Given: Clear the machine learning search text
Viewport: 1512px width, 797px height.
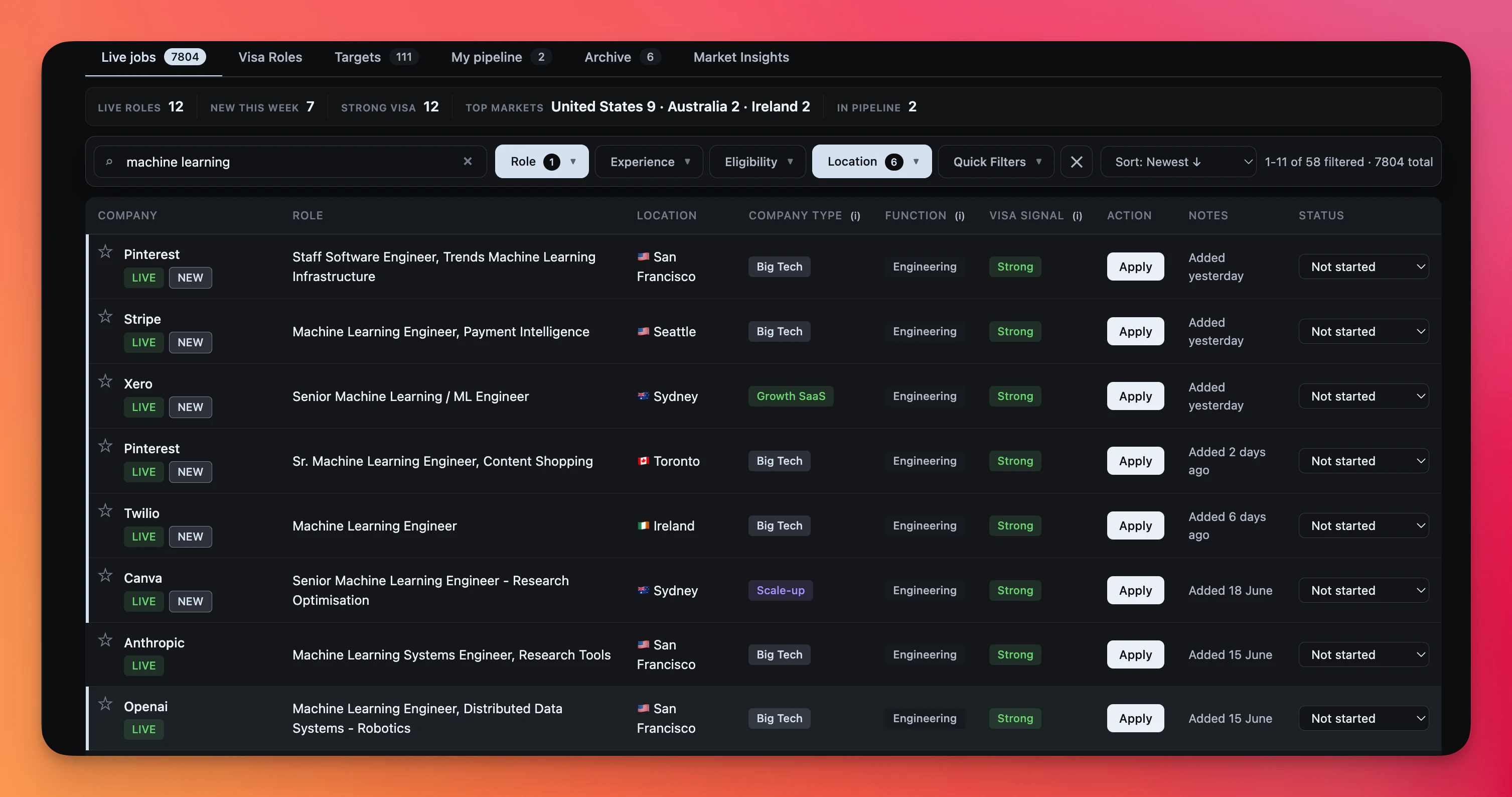Looking at the screenshot, I should (467, 161).
